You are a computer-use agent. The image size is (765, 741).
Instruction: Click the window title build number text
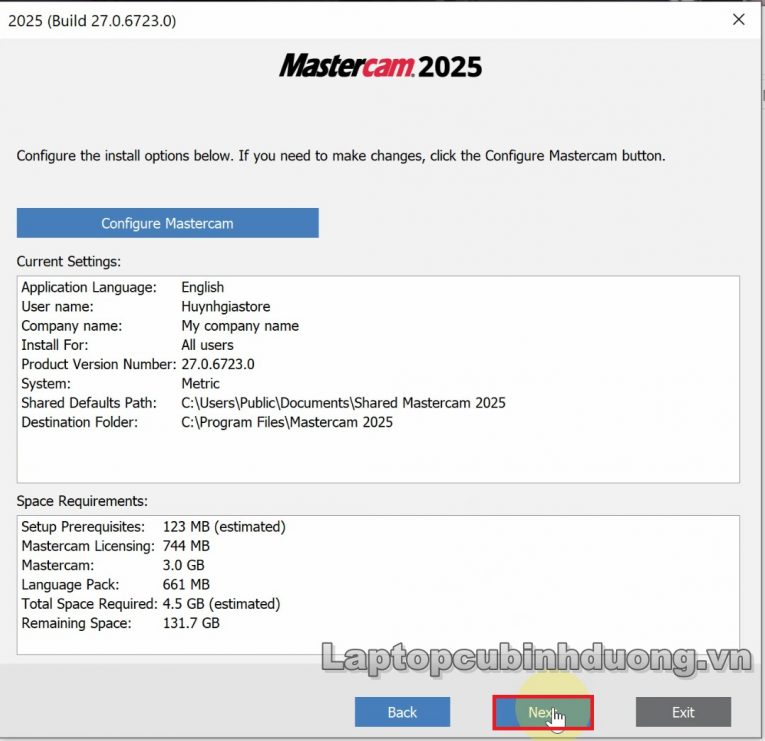click(x=92, y=20)
